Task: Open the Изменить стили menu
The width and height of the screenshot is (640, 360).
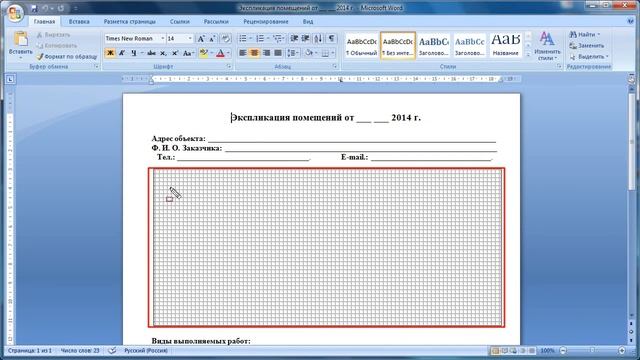Action: tap(547, 46)
